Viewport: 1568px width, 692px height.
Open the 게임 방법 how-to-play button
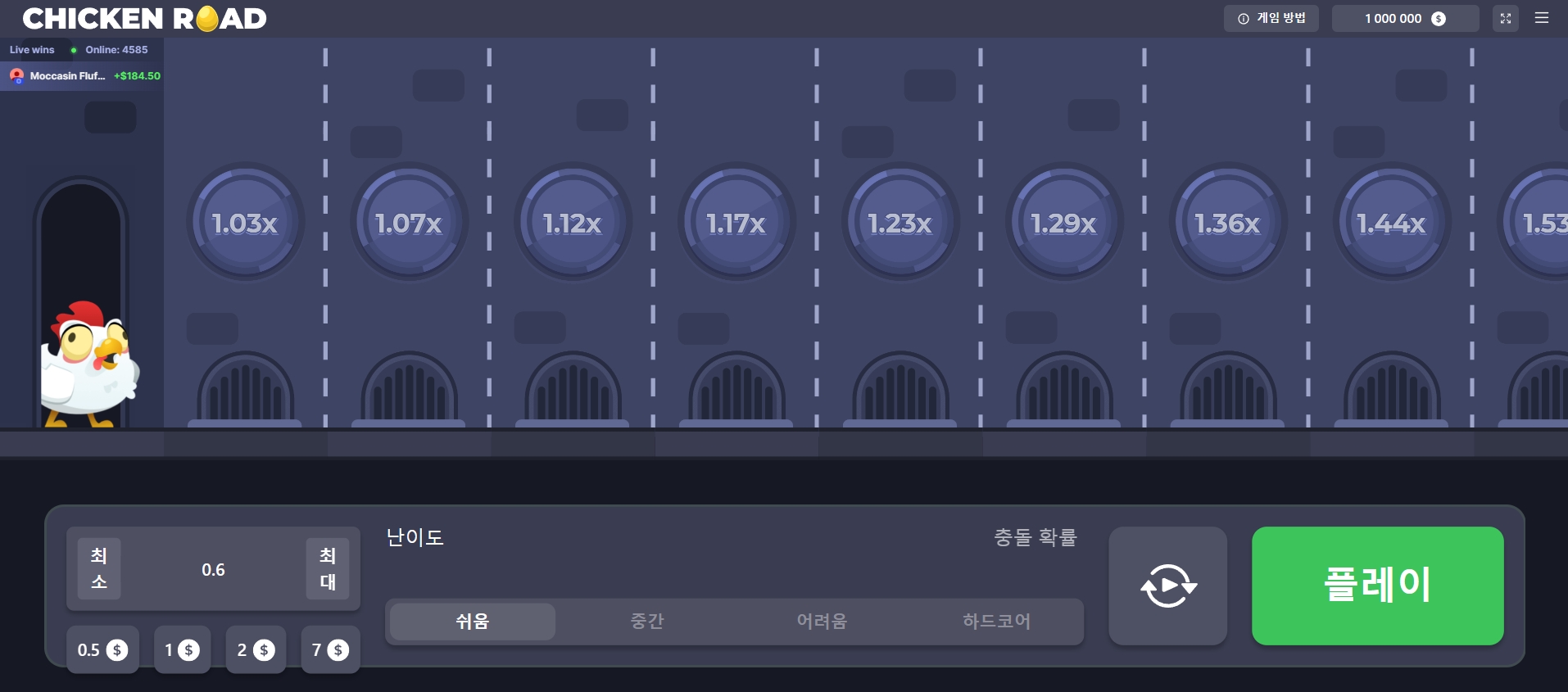(x=1271, y=18)
